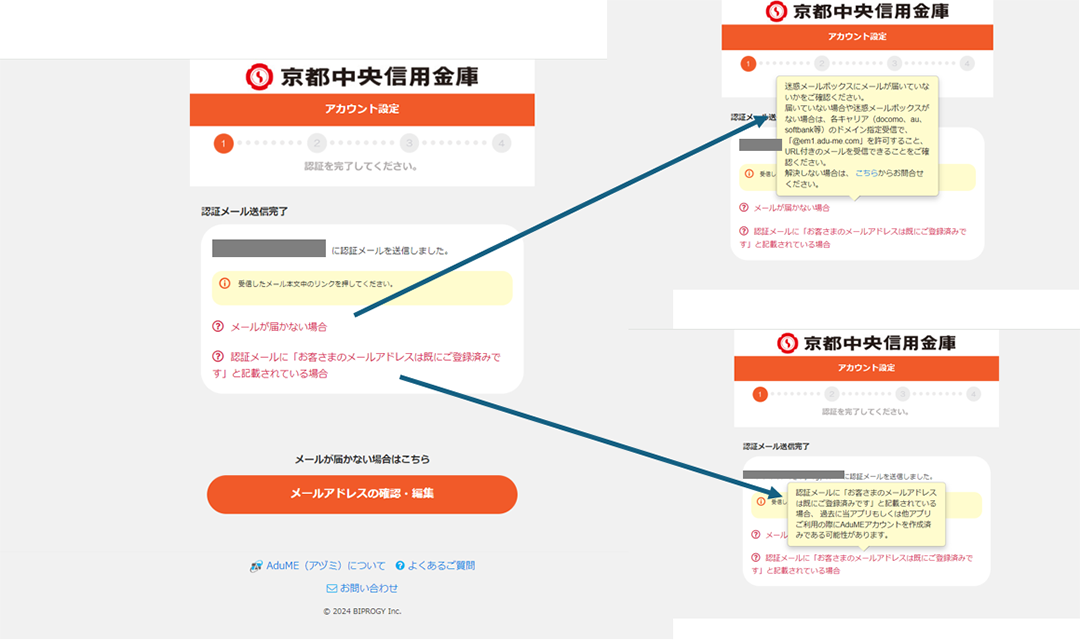Screen dimensions: 1080x640
Task: Click question icon beside メールが届かない場合 in largest page
Action: 218,327
